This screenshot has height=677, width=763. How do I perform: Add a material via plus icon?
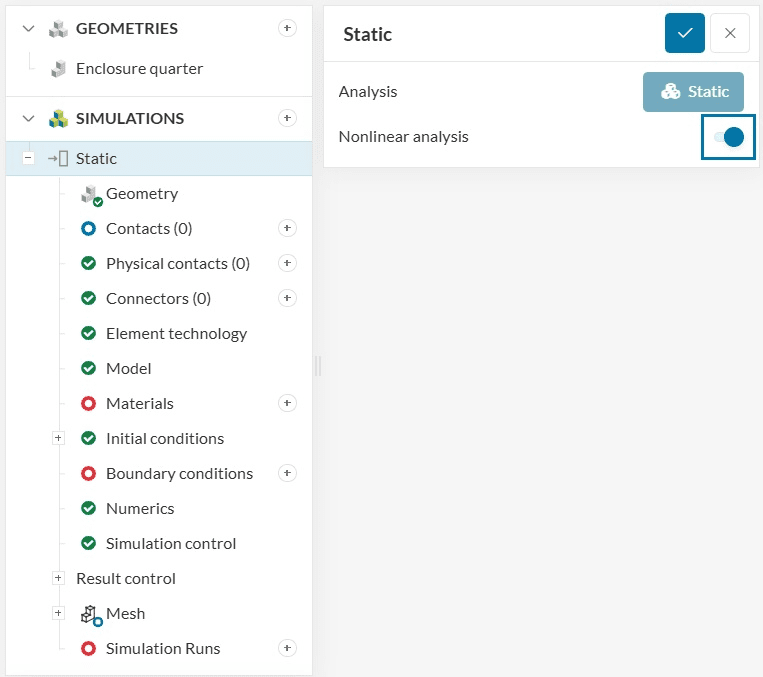coord(287,403)
